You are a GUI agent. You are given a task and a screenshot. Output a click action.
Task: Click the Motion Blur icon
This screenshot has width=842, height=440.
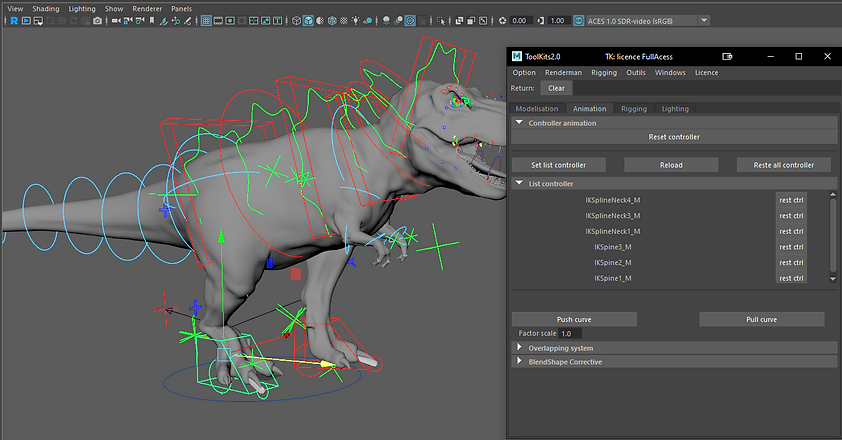tap(398, 21)
